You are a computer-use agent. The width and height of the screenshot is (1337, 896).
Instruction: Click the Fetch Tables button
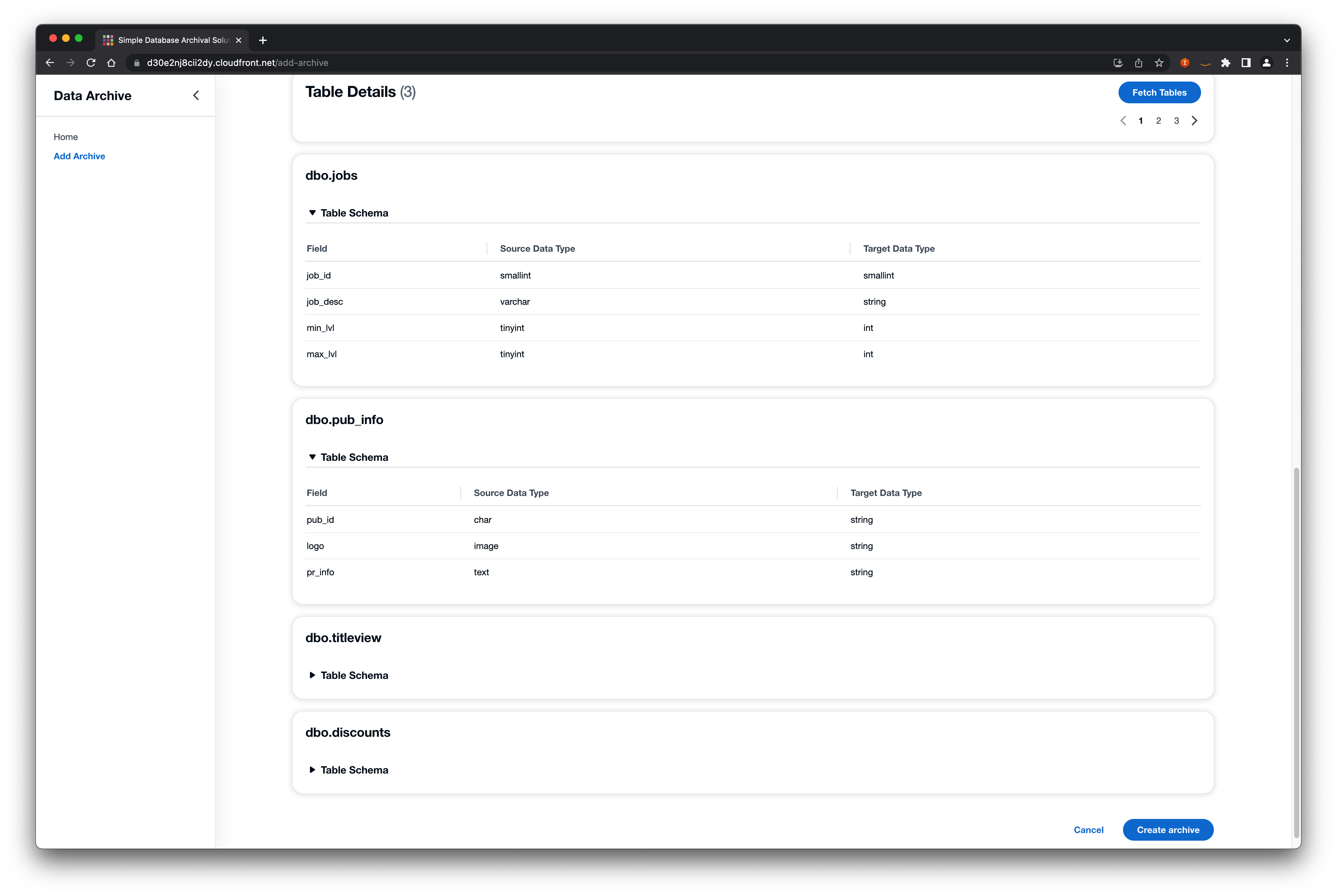(x=1159, y=92)
